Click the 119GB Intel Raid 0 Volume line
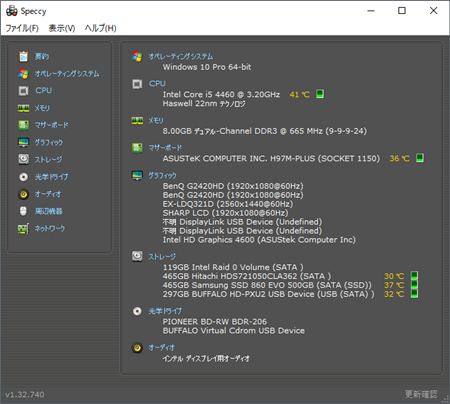Screen dimensions: 450x404 tap(233, 267)
